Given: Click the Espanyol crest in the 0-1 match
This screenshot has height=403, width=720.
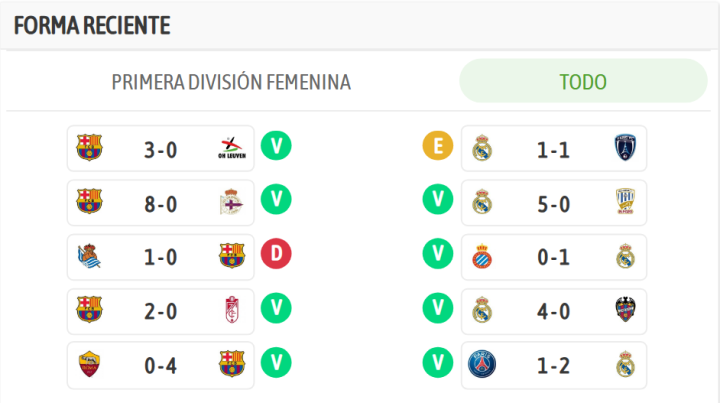Looking at the screenshot, I should [484, 257].
